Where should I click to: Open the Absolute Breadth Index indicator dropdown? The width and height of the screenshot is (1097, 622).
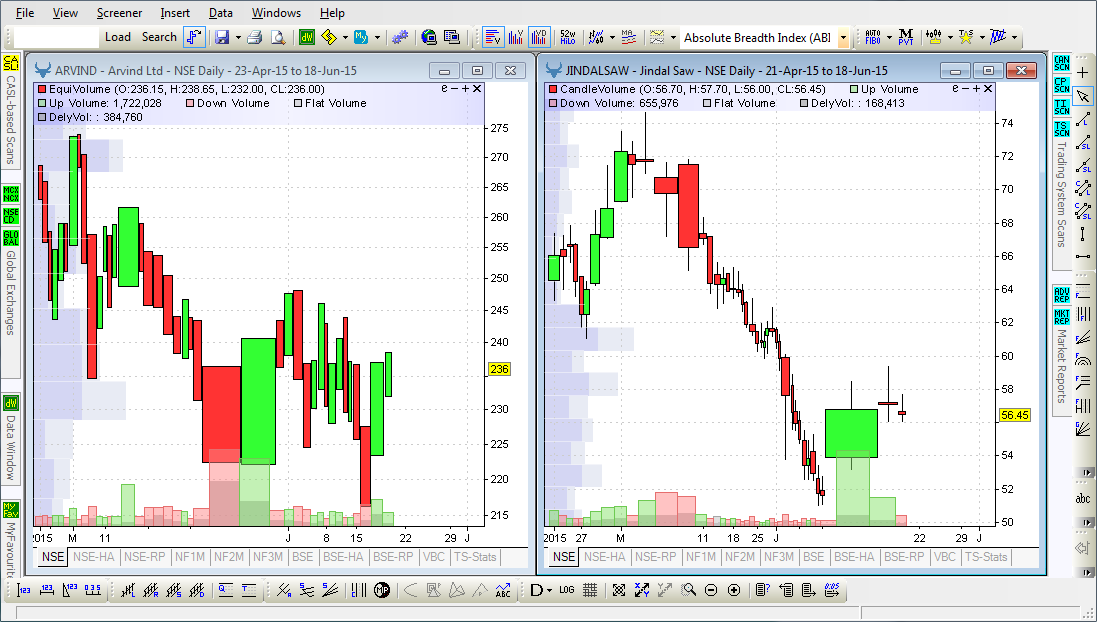coord(843,38)
